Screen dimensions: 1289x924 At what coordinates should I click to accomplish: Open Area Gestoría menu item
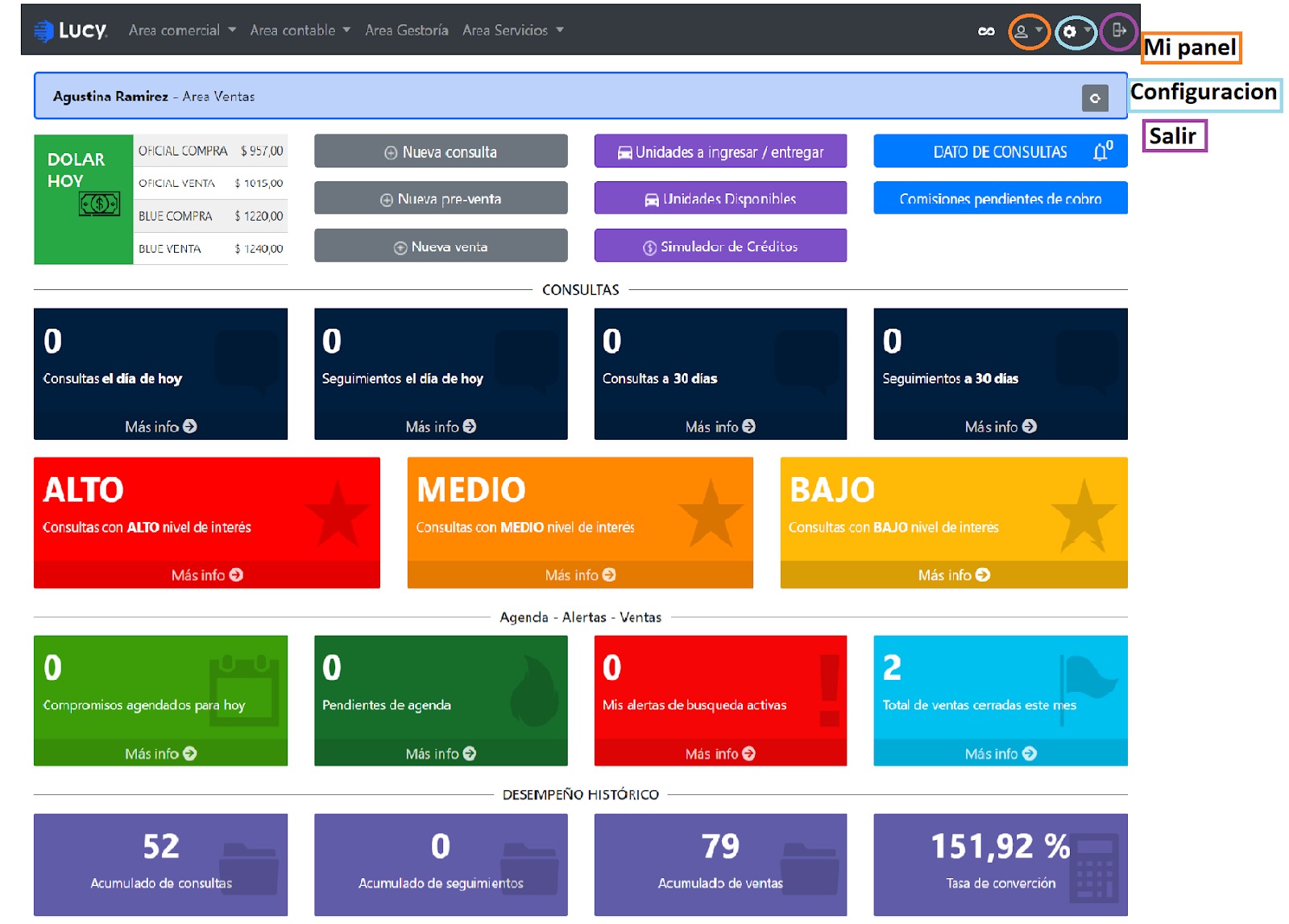coord(407,31)
